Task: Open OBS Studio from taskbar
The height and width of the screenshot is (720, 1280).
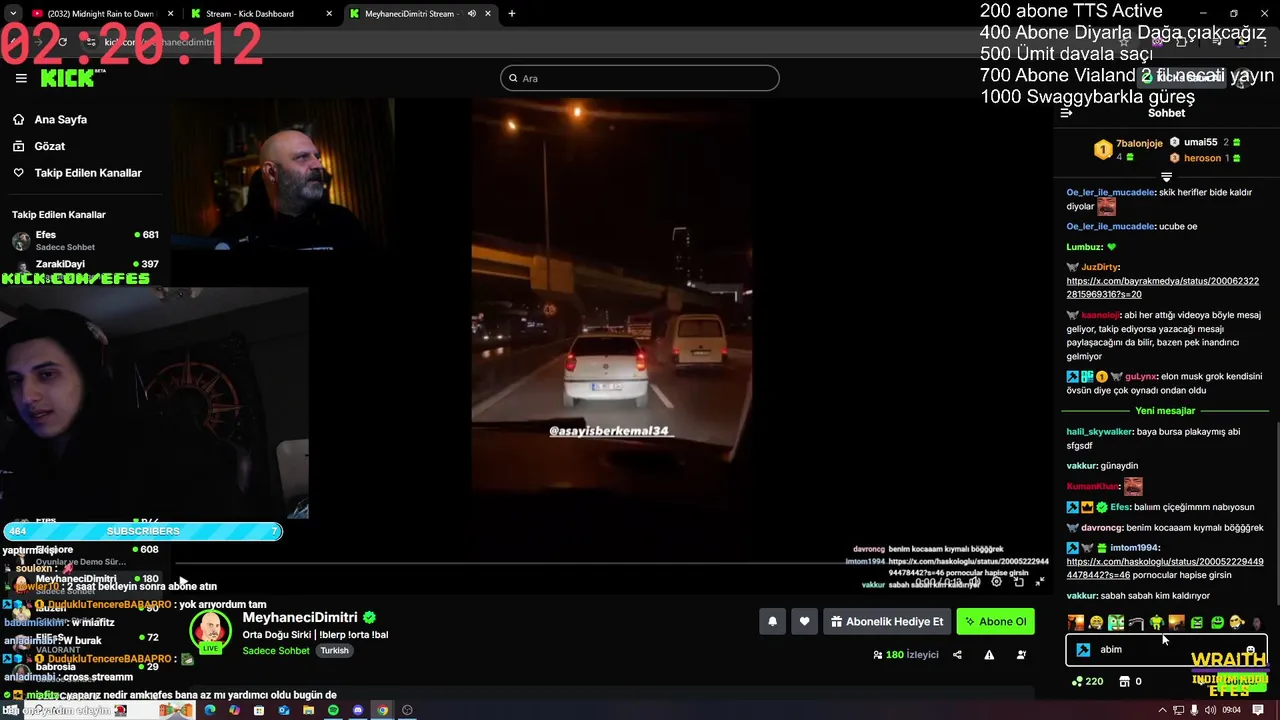Action: [407, 710]
